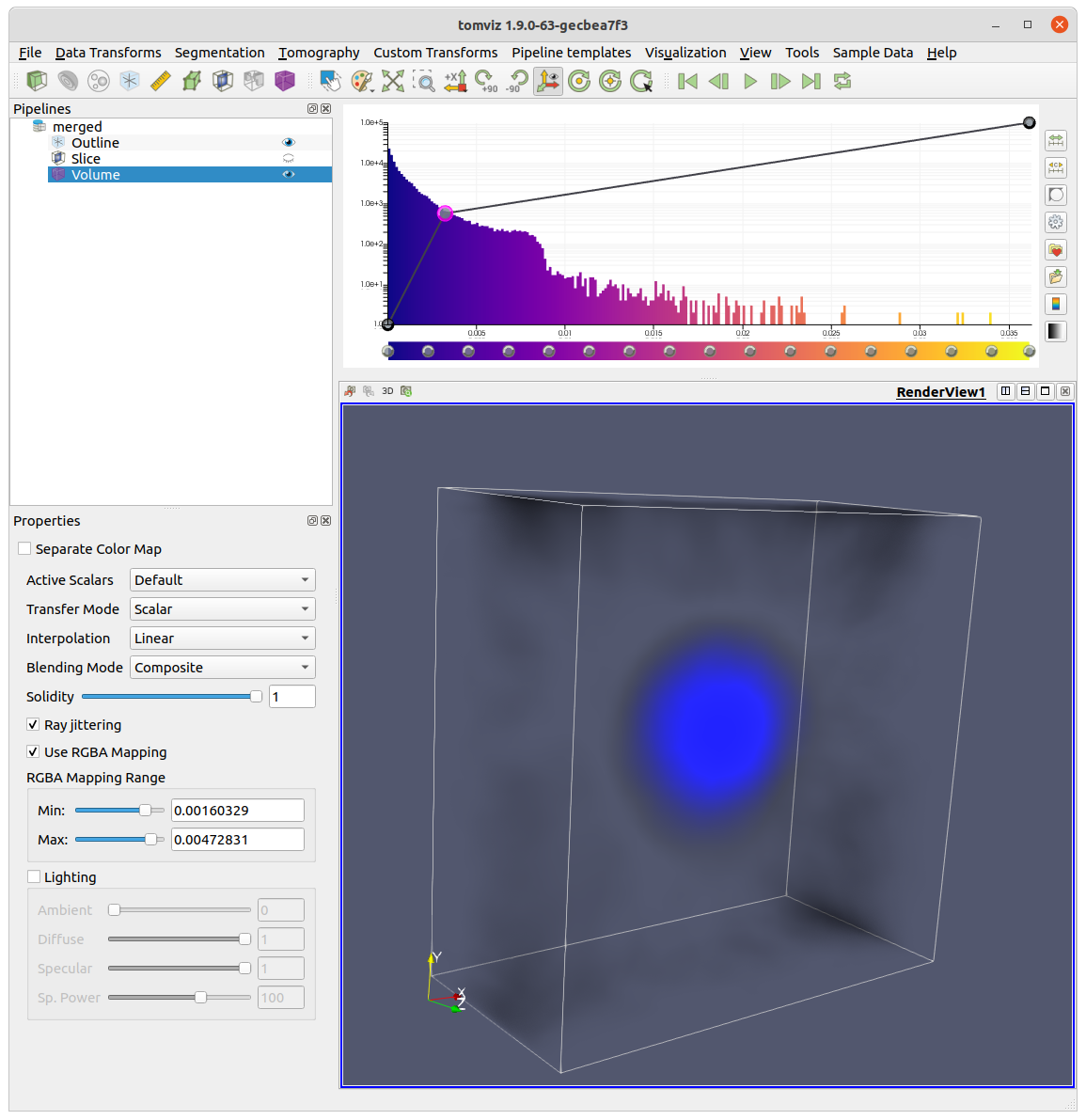Add a Slice module with blue cube icon

(x=223, y=81)
